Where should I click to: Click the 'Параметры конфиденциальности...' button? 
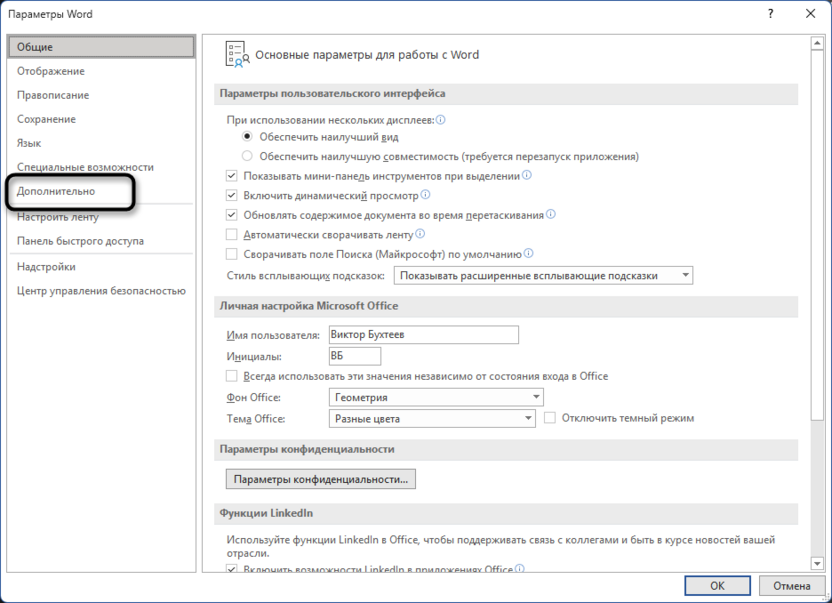click(320, 479)
